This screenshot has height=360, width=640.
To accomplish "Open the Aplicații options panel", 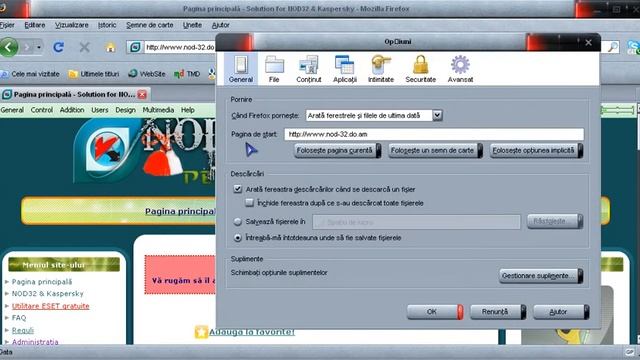I will 344,69.
